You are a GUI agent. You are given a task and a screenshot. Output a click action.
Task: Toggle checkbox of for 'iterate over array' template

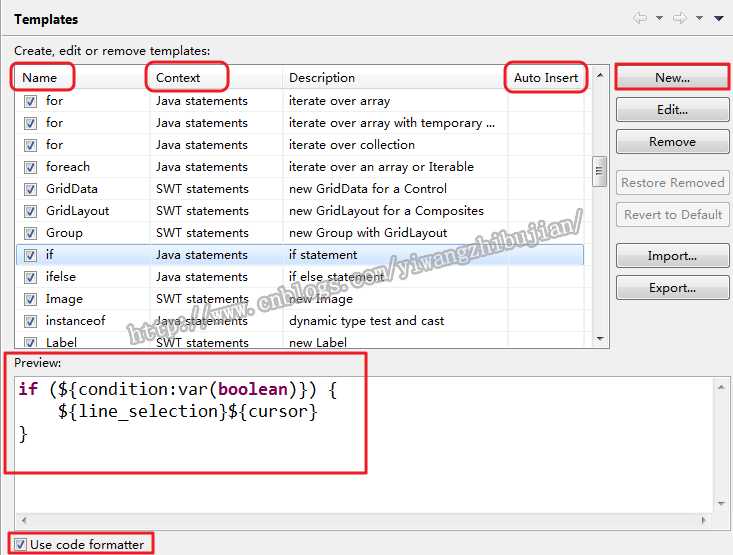[30, 101]
